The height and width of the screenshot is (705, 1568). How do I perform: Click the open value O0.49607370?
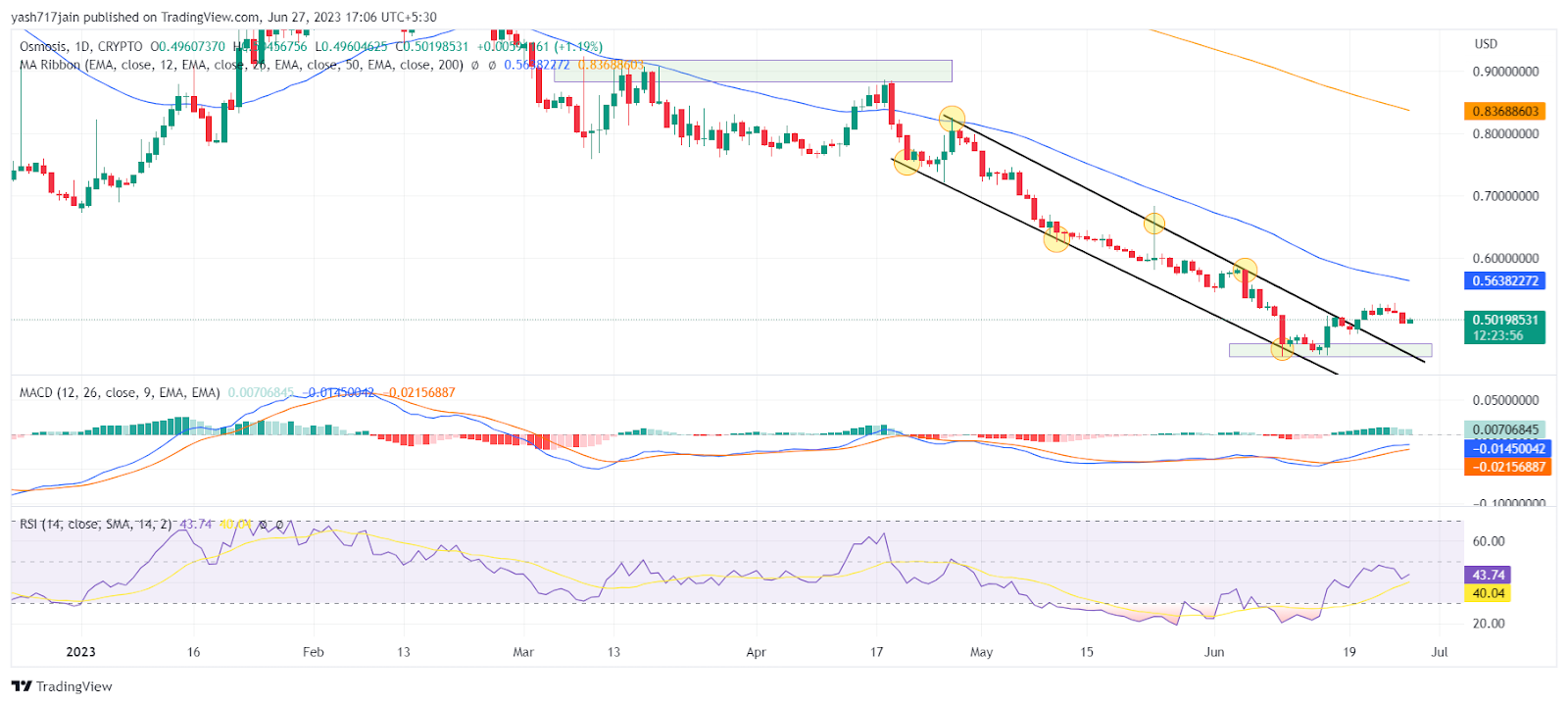[x=187, y=46]
